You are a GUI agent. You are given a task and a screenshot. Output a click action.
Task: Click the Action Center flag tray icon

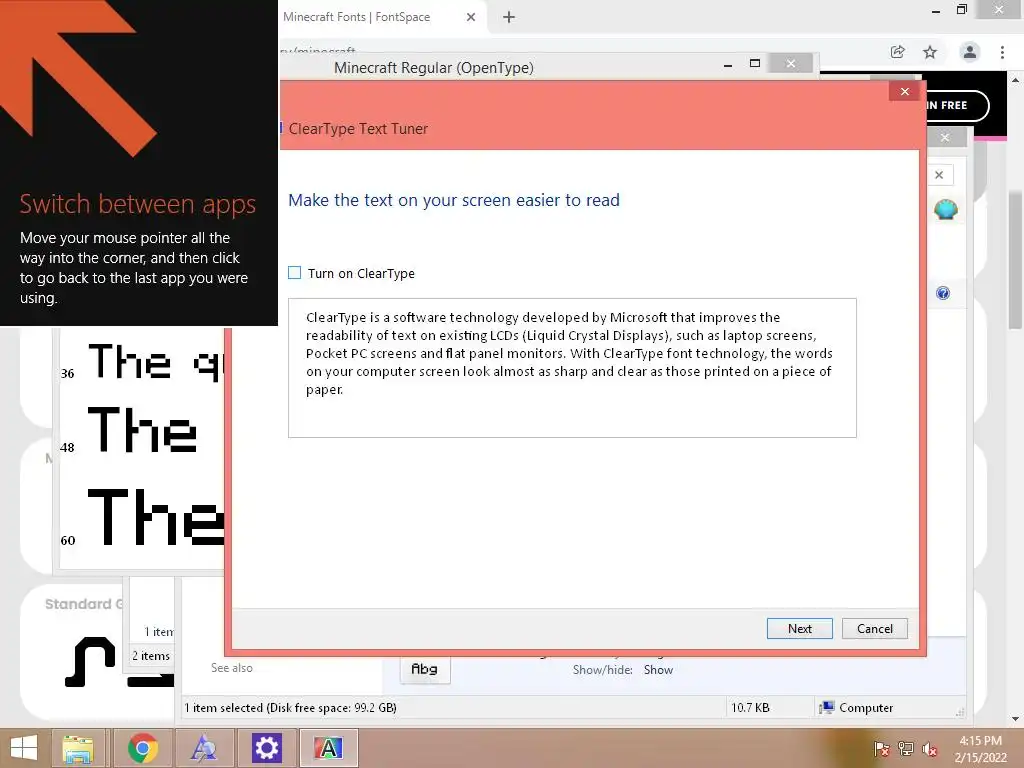[x=881, y=749]
